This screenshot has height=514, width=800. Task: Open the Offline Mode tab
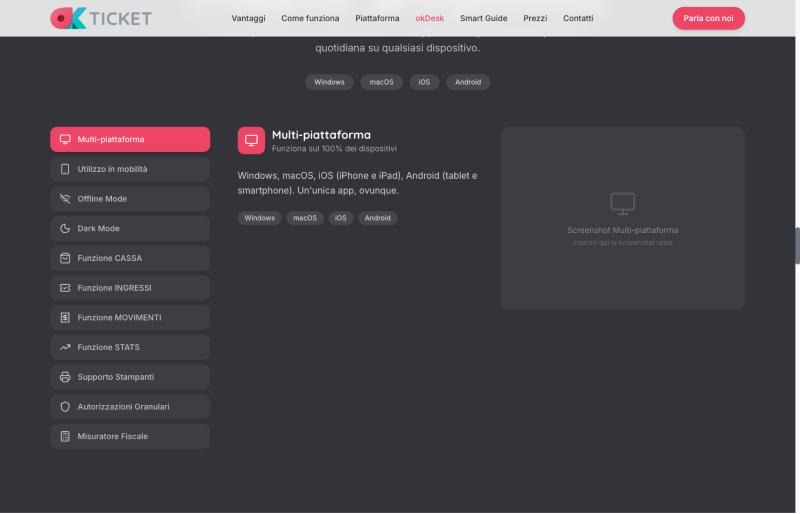click(130, 199)
